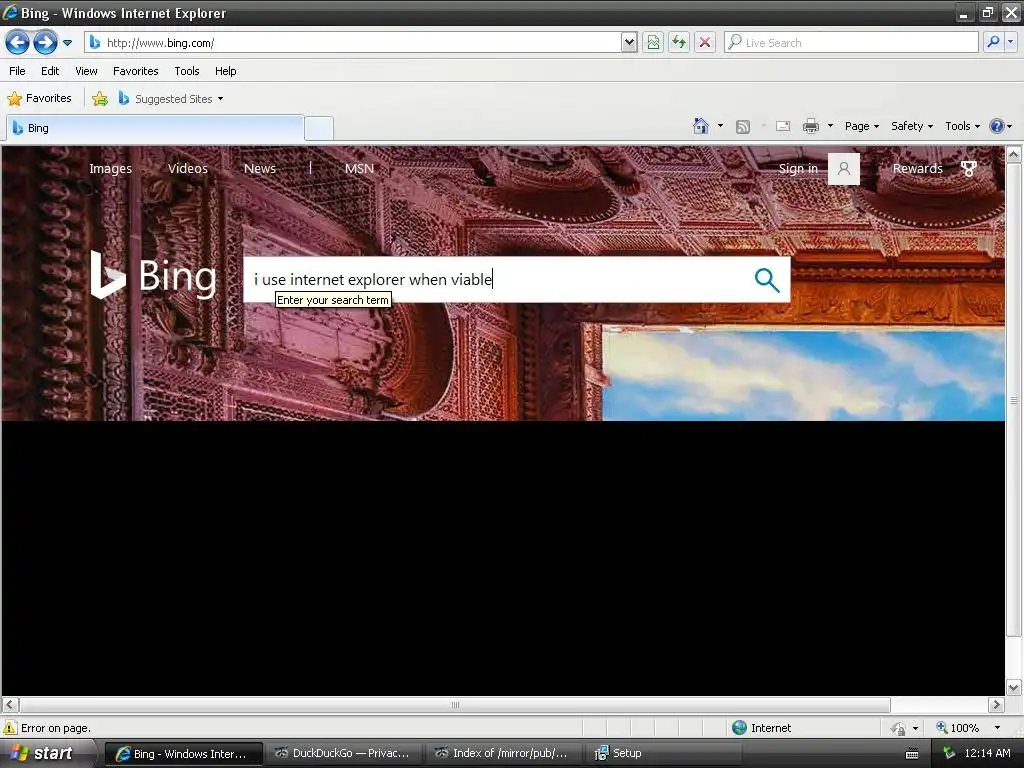
Task: Click the user avatar icon
Action: pos(844,169)
